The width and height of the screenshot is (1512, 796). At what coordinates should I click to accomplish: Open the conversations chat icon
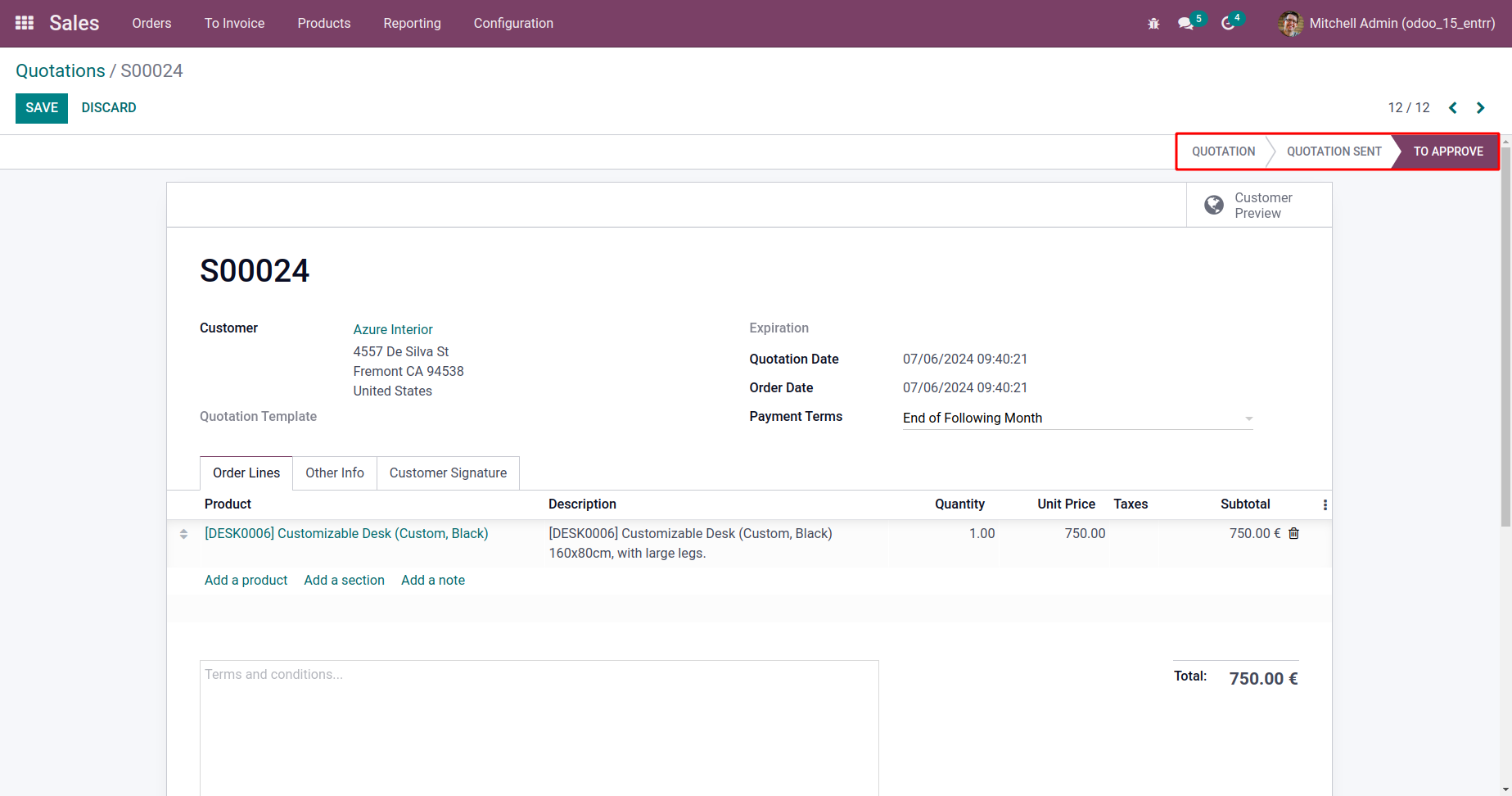1185,24
